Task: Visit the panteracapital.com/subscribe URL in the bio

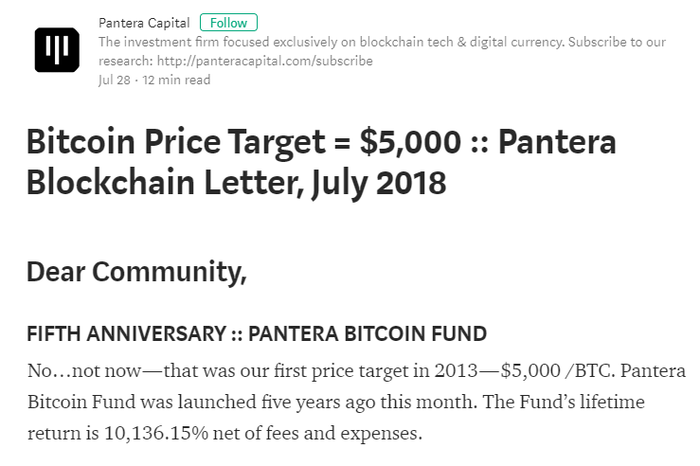Action: pos(265,61)
